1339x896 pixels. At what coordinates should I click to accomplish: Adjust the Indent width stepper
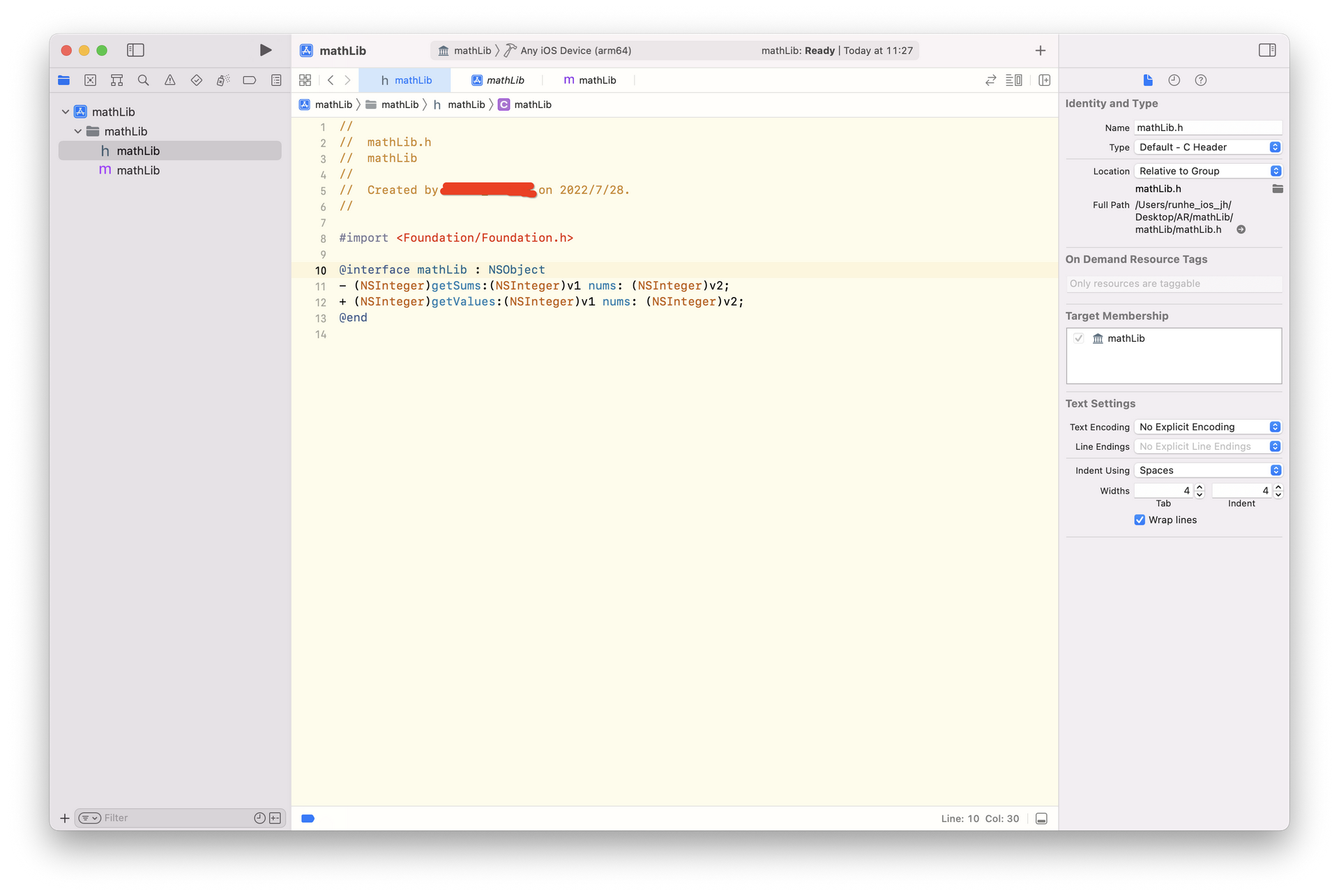[1278, 491]
